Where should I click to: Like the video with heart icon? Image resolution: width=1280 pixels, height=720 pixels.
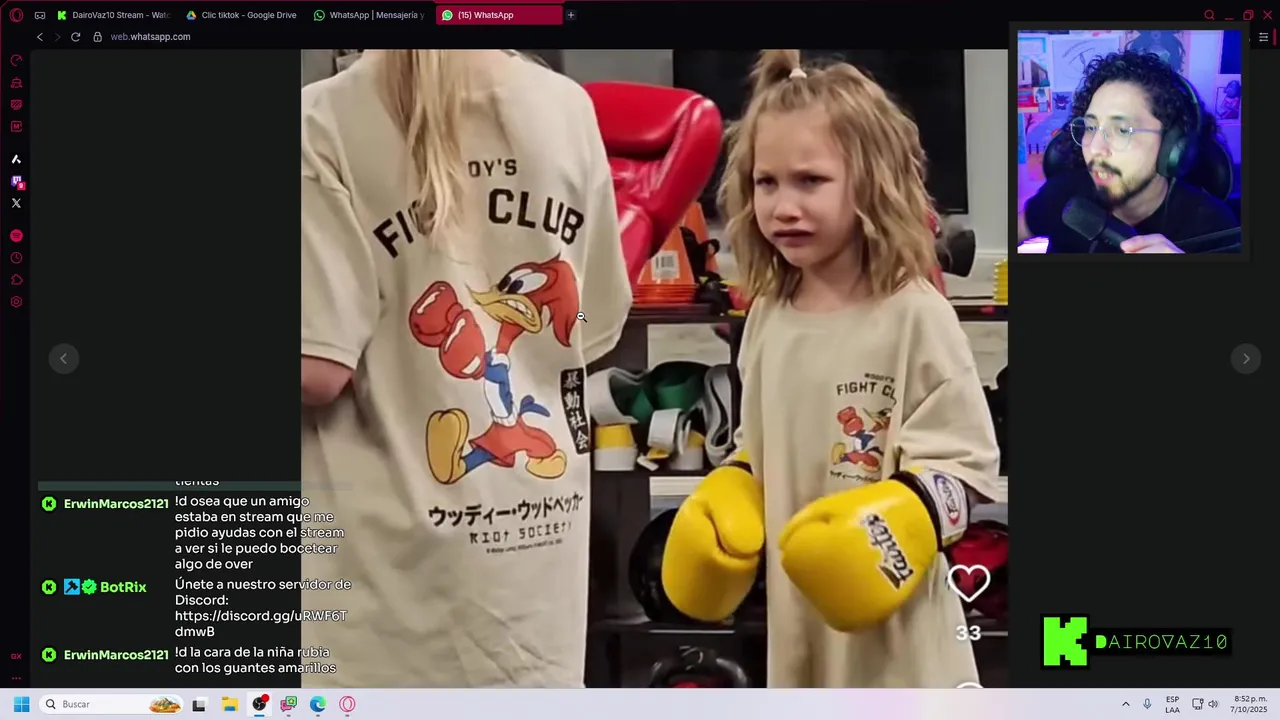pos(968,583)
